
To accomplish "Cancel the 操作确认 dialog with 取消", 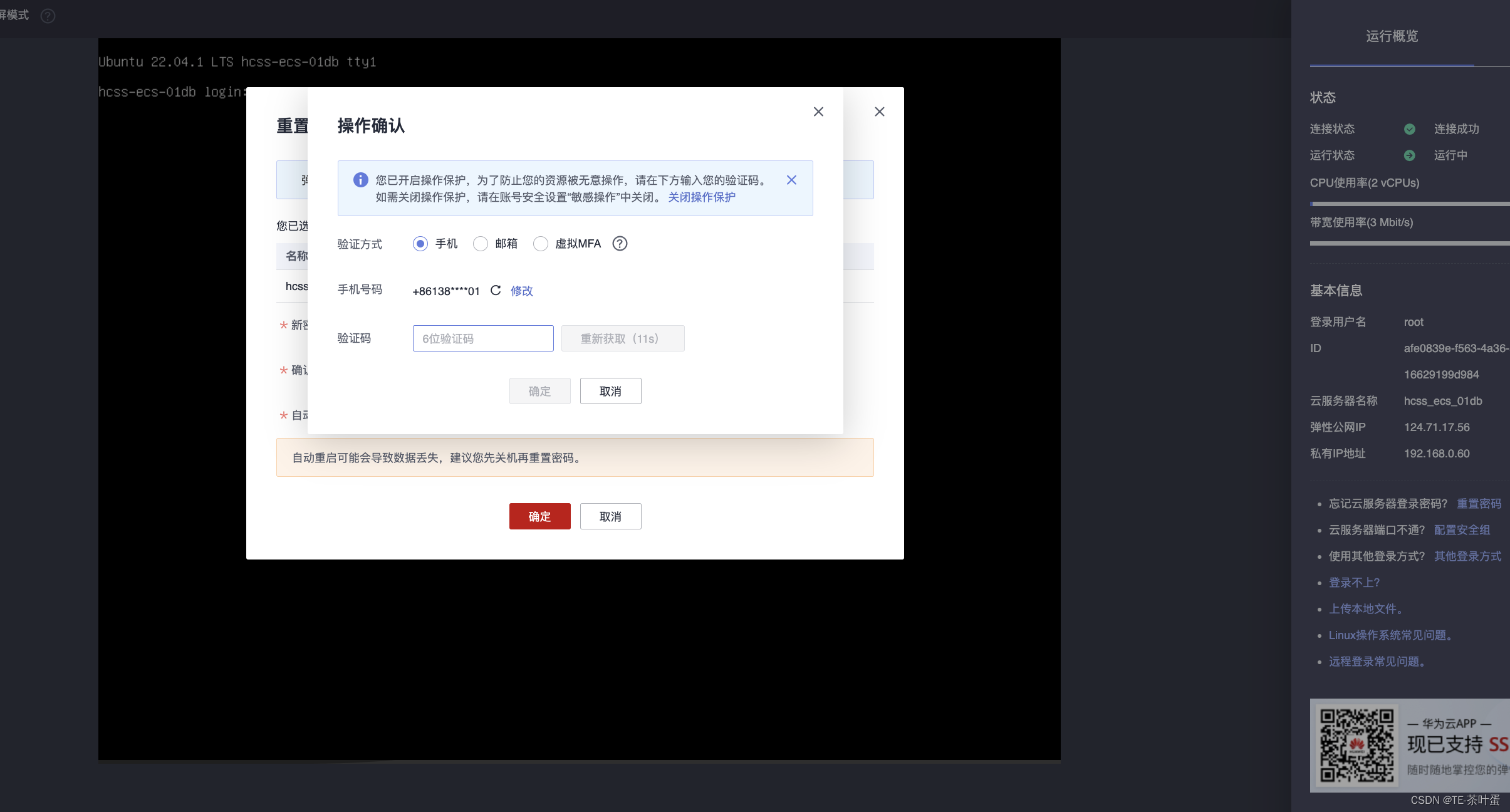I will coord(609,390).
